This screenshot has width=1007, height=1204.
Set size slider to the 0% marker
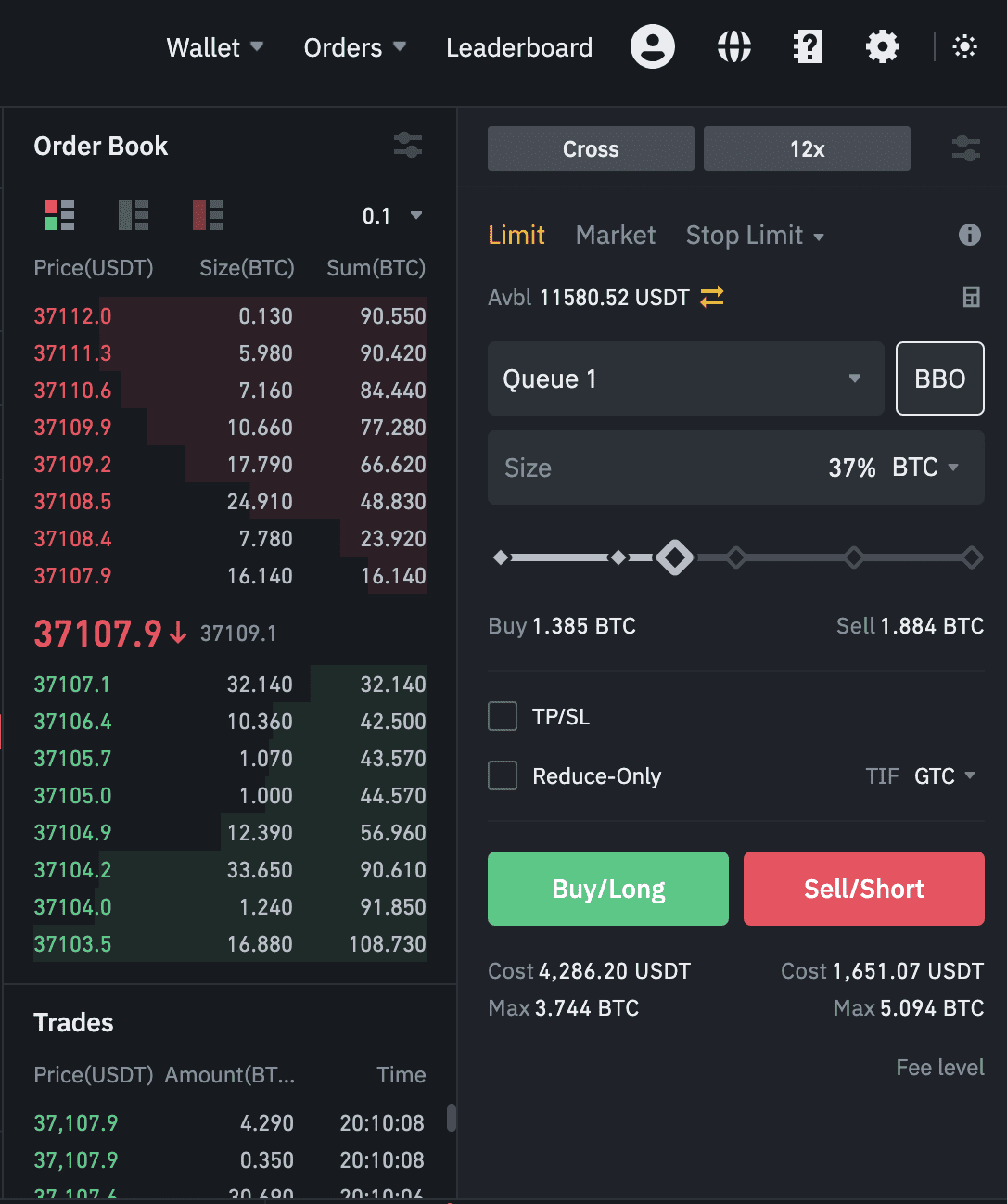[x=501, y=557]
